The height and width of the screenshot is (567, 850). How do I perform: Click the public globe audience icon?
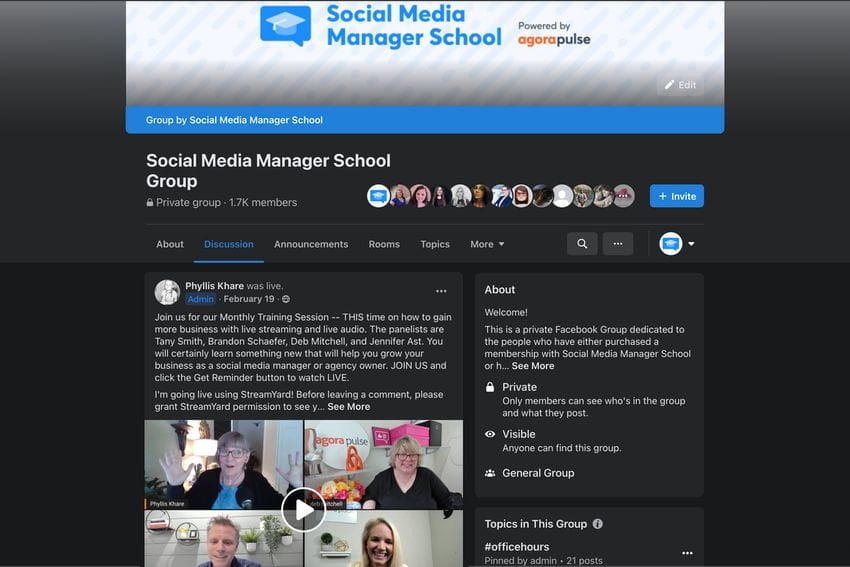[286, 299]
